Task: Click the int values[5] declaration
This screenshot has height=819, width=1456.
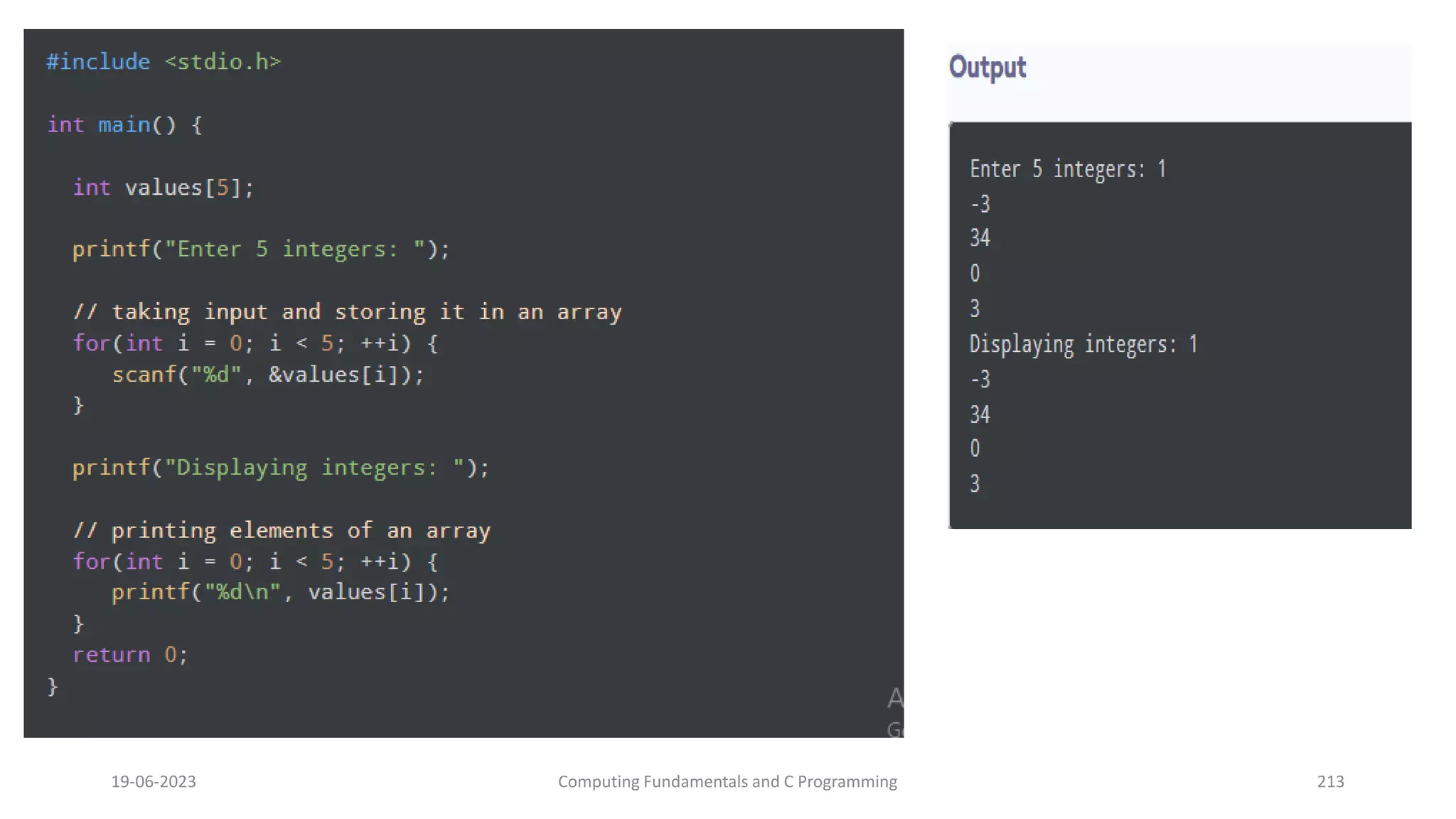Action: click(163, 188)
